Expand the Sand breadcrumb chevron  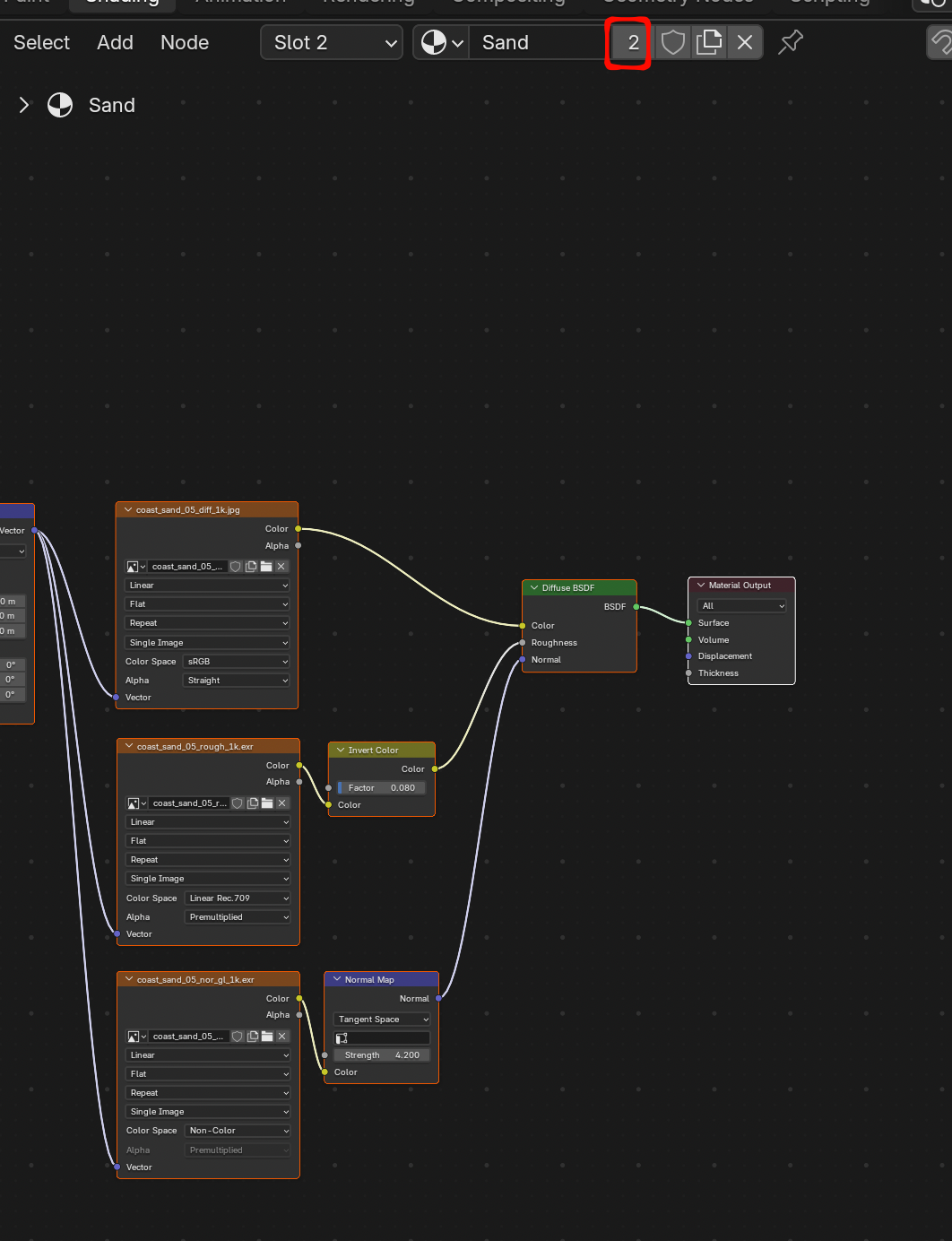(x=24, y=106)
